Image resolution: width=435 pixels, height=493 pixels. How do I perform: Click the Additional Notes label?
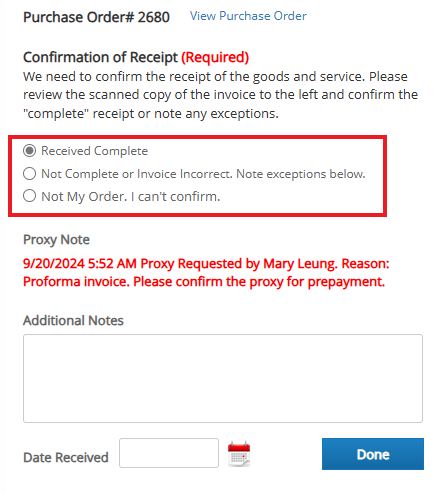pos(73,321)
